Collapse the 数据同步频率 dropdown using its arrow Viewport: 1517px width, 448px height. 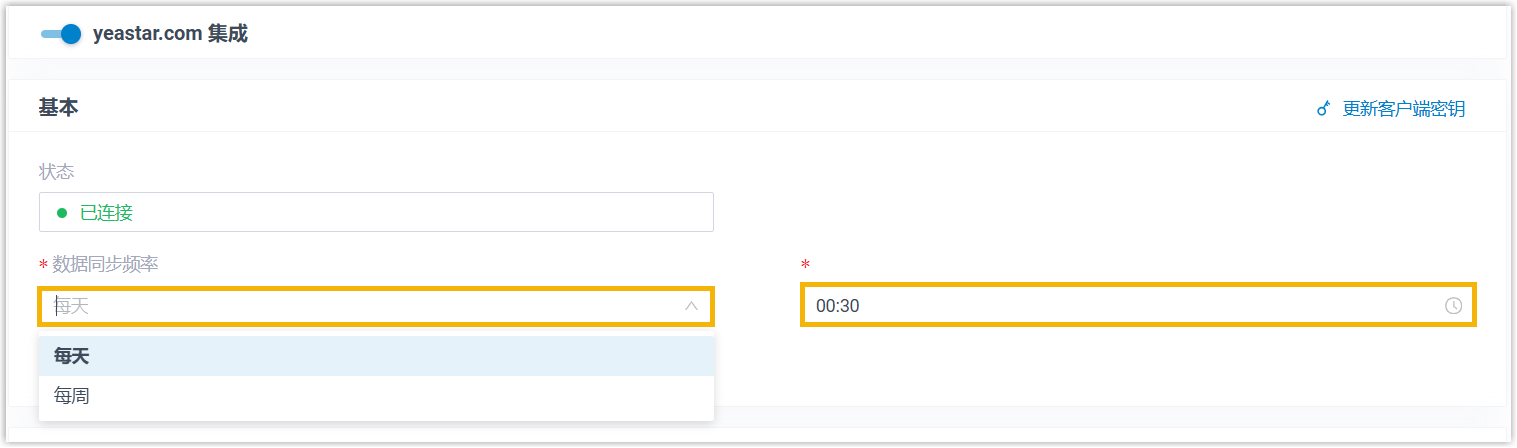coord(691,306)
